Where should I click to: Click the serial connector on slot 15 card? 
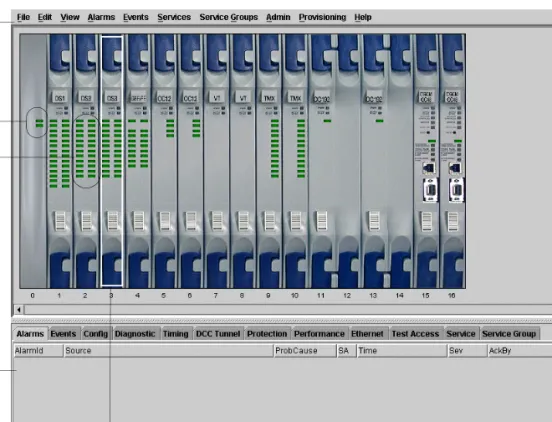pos(430,190)
